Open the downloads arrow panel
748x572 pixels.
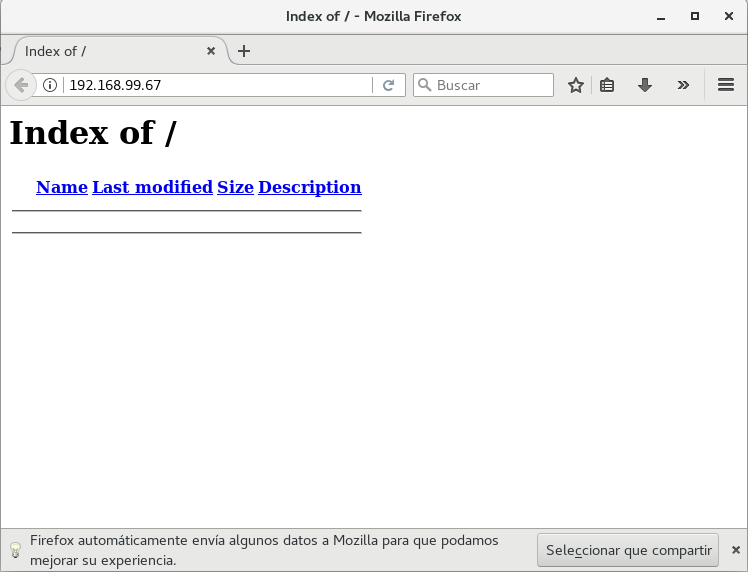(x=645, y=86)
